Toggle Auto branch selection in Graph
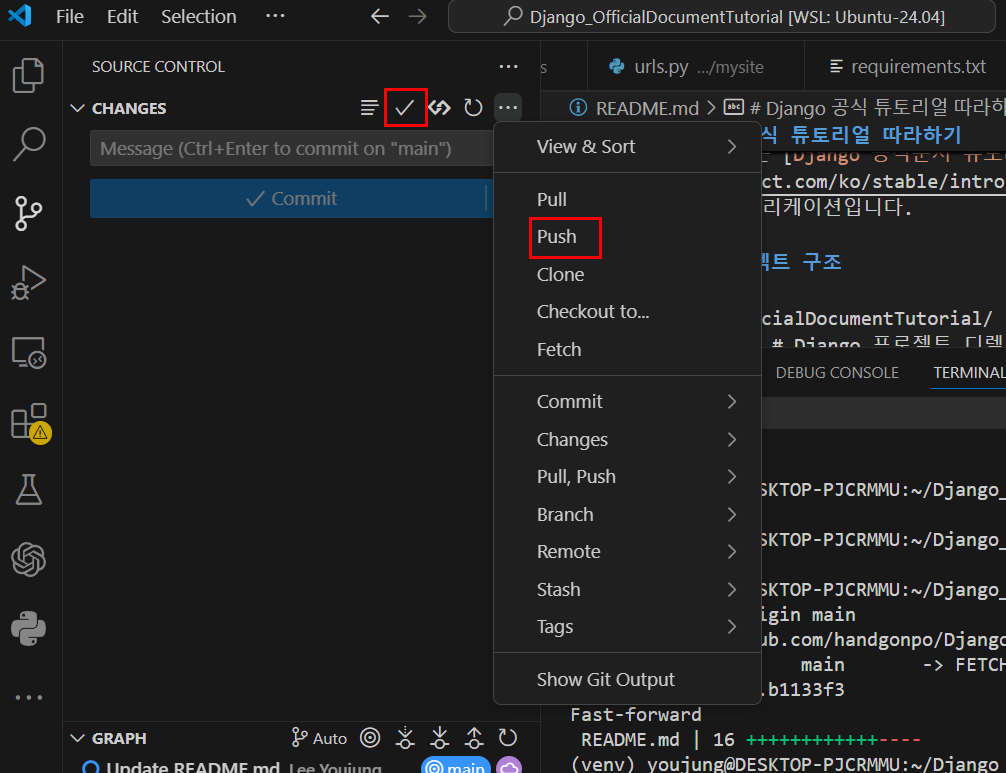The height and width of the screenshot is (773, 1006). click(319, 738)
